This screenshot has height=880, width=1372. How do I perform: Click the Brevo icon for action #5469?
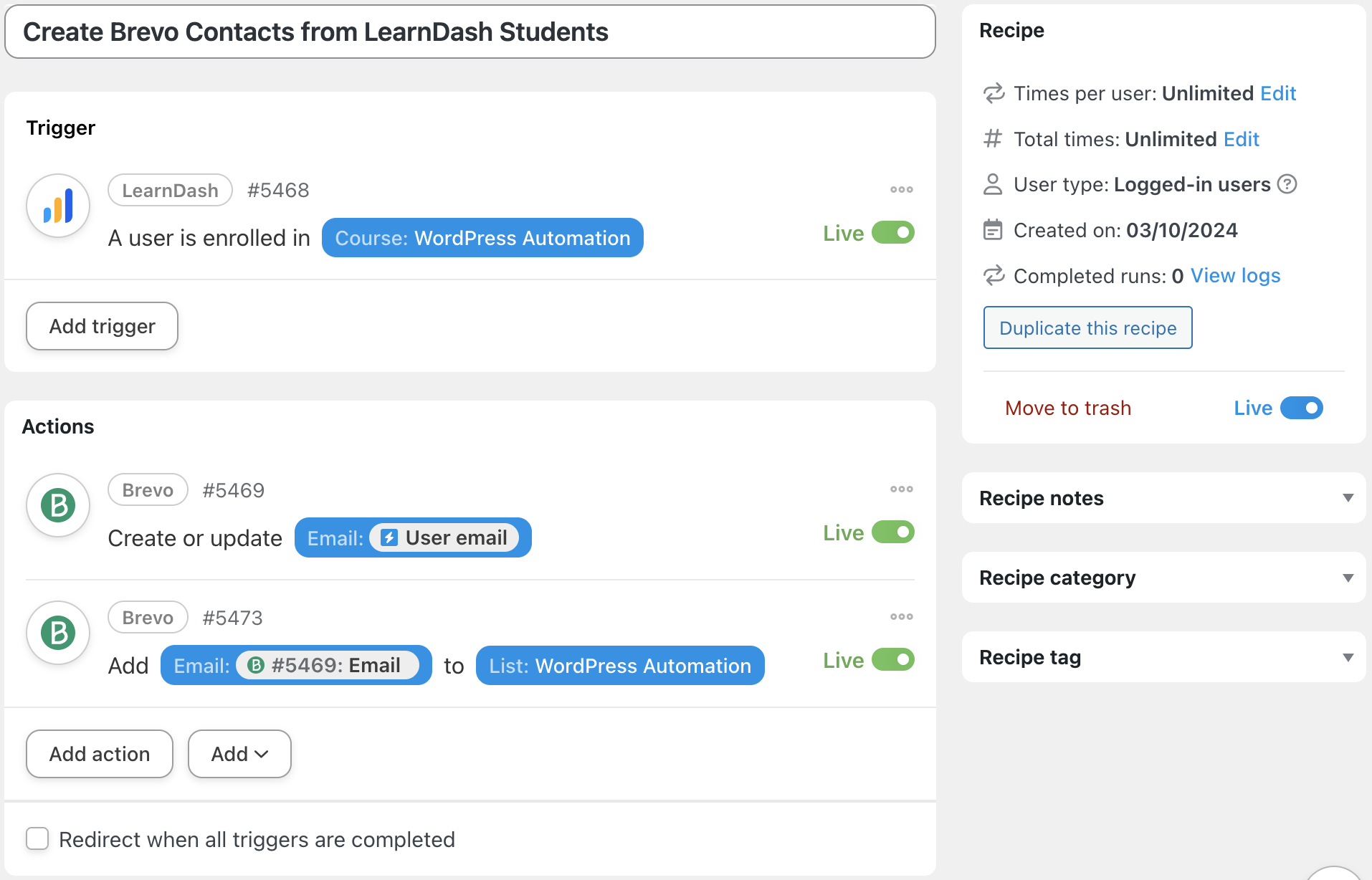click(x=58, y=505)
